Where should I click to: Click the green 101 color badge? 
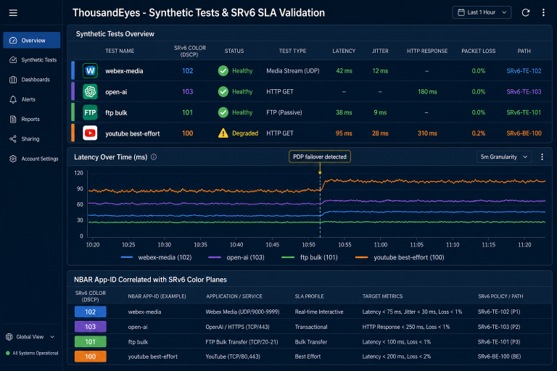[x=90, y=342]
